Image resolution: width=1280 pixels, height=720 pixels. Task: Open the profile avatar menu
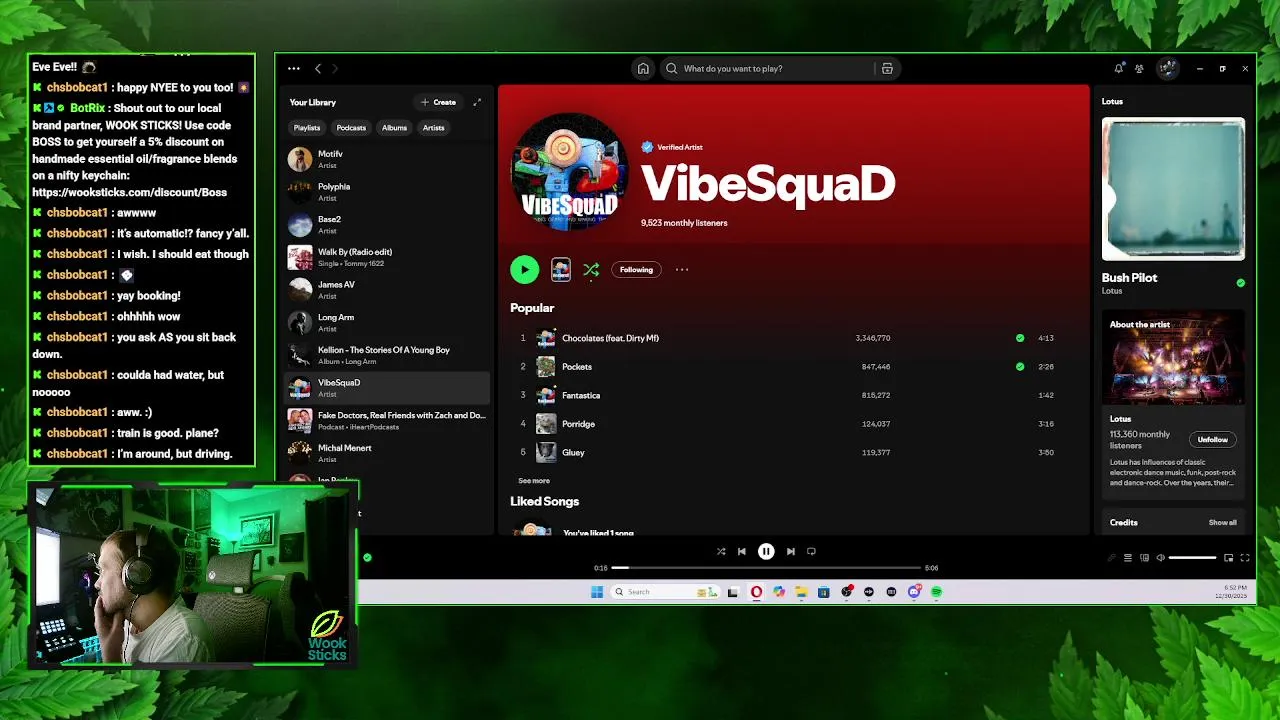[x=1167, y=69]
